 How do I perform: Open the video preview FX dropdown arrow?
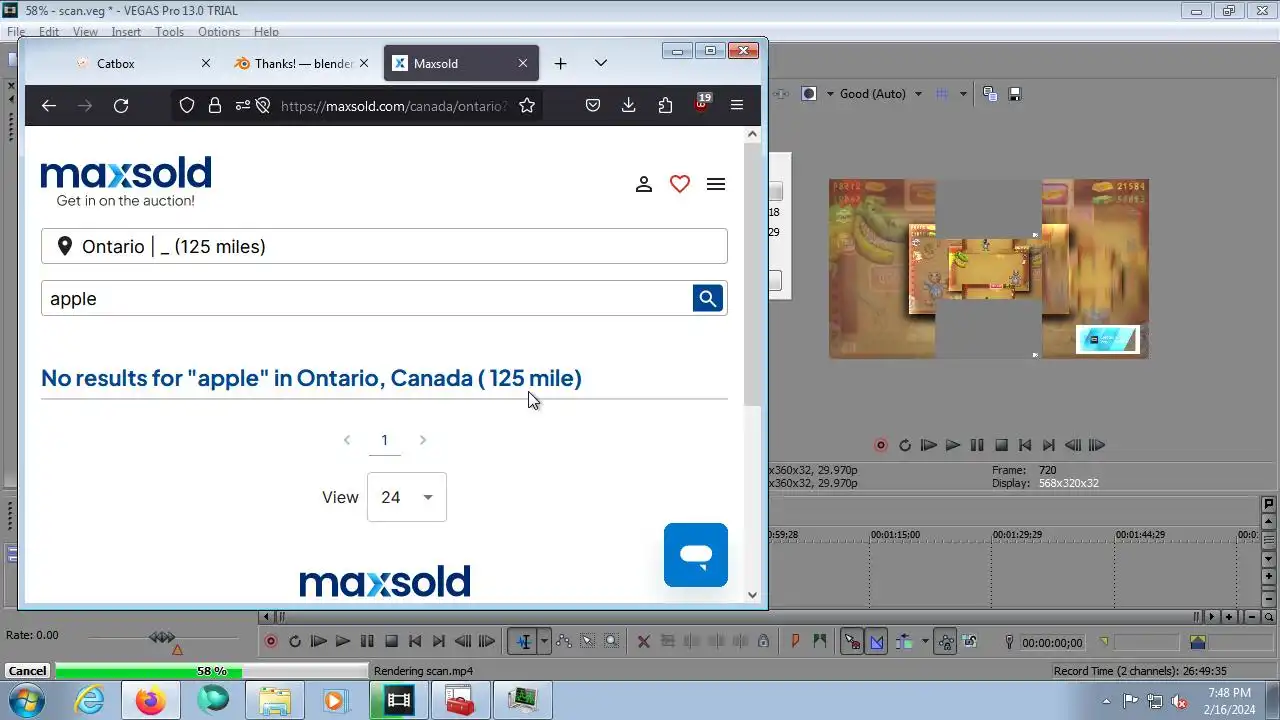click(x=830, y=94)
